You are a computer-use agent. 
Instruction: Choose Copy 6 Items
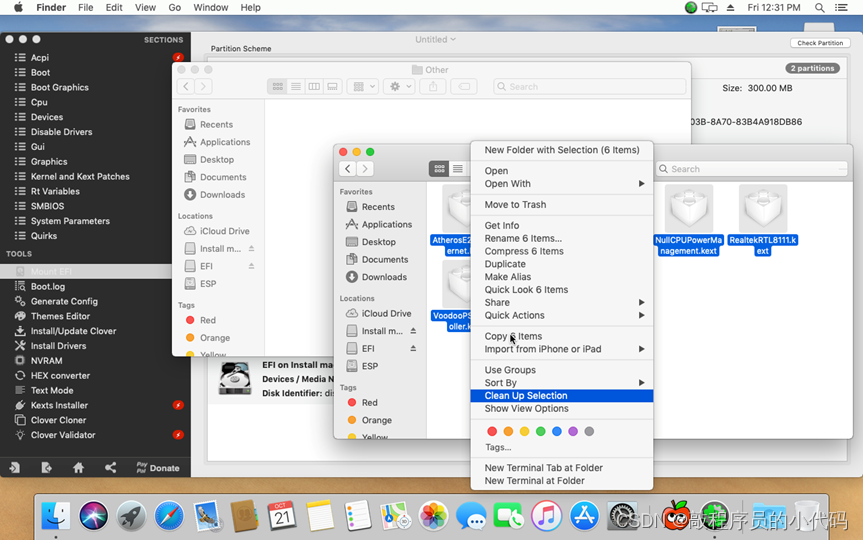[x=562, y=336]
